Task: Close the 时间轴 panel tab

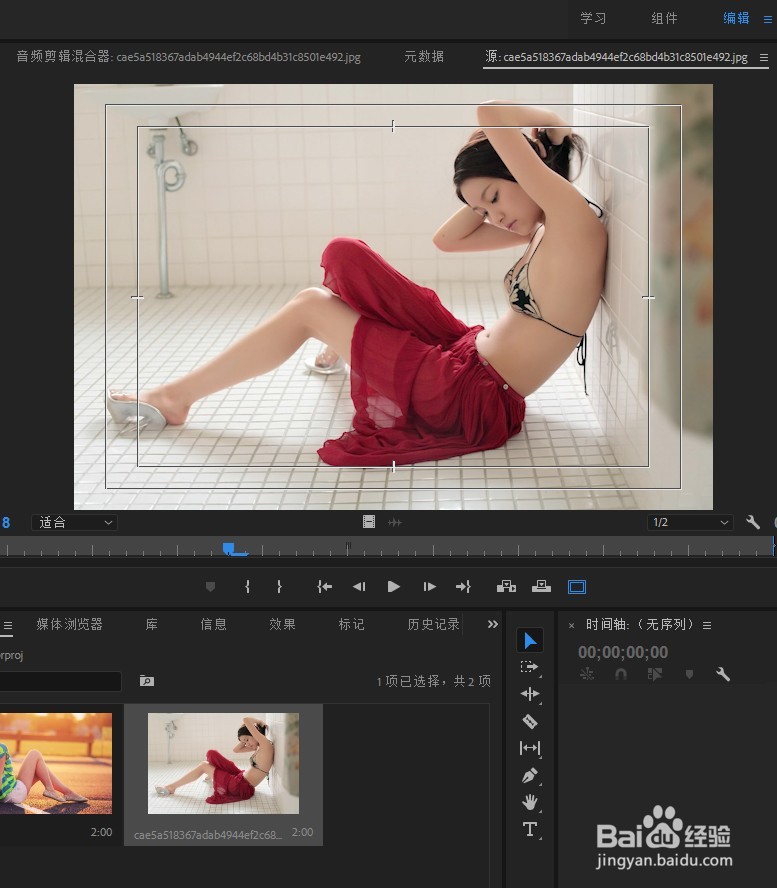Action: [x=571, y=626]
